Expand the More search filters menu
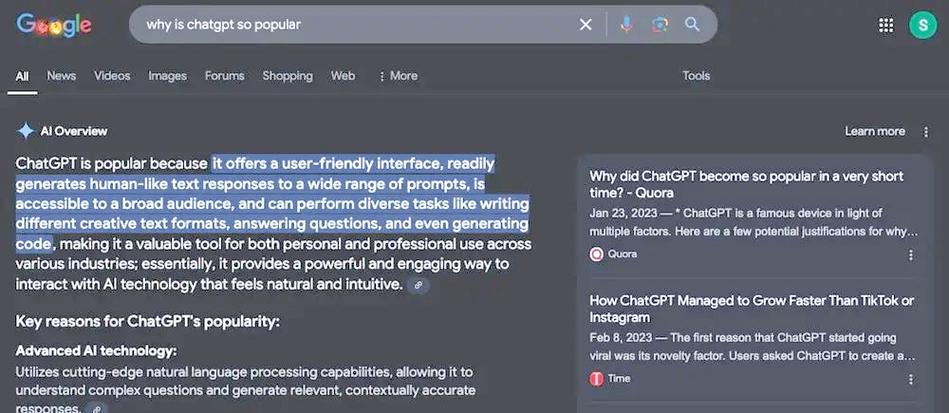This screenshot has width=949, height=413. 398,76
